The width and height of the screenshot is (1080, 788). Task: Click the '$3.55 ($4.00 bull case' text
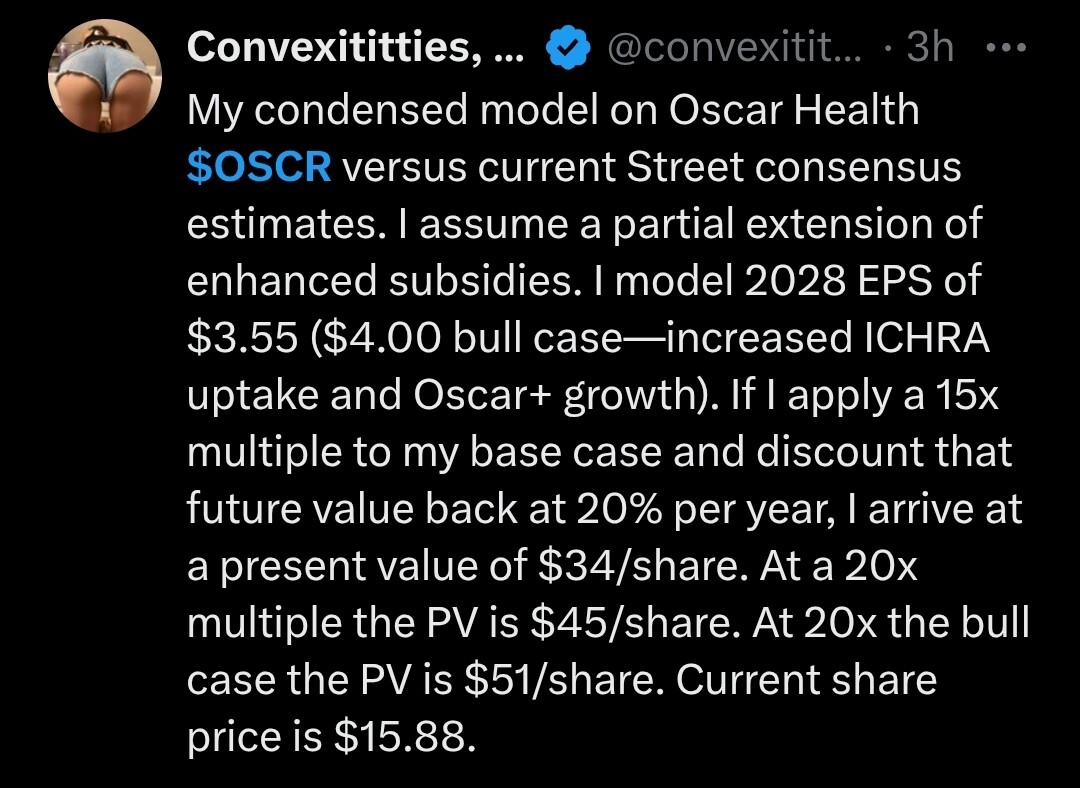click(404, 338)
